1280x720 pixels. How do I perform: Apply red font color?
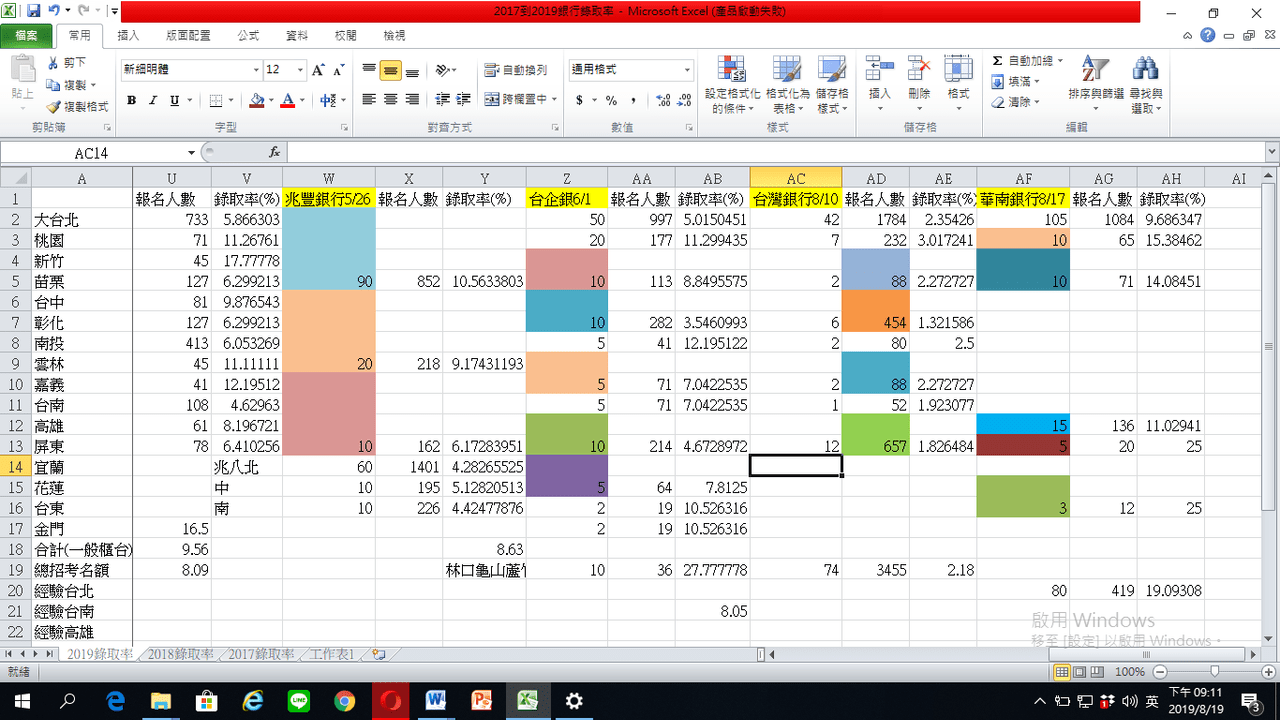click(x=288, y=100)
